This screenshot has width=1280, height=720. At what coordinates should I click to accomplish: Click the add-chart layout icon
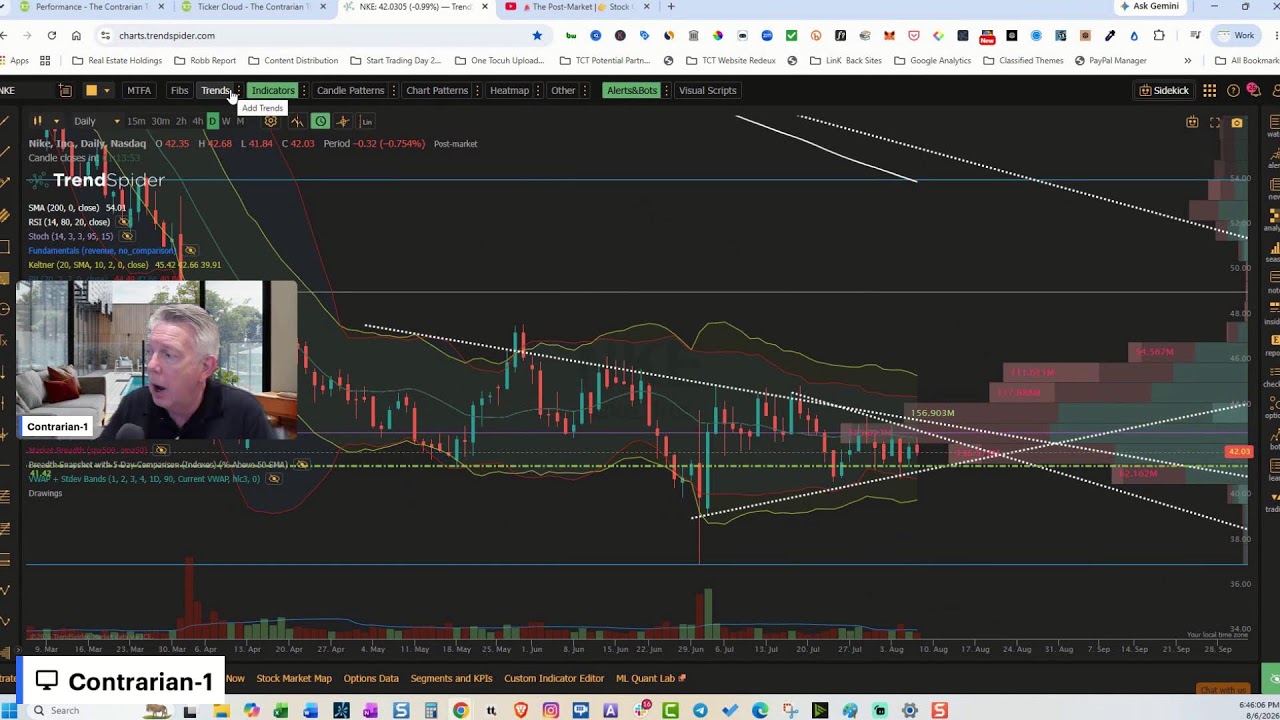(65, 90)
